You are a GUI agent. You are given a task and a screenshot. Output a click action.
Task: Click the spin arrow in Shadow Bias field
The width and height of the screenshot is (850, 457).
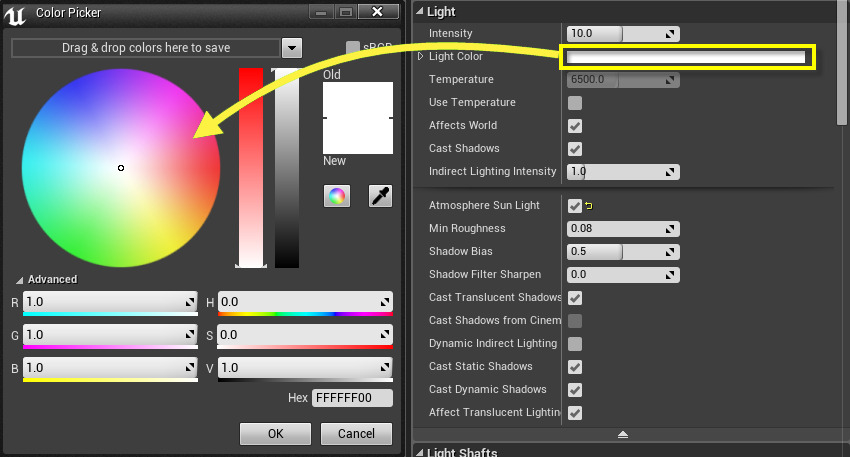point(670,252)
